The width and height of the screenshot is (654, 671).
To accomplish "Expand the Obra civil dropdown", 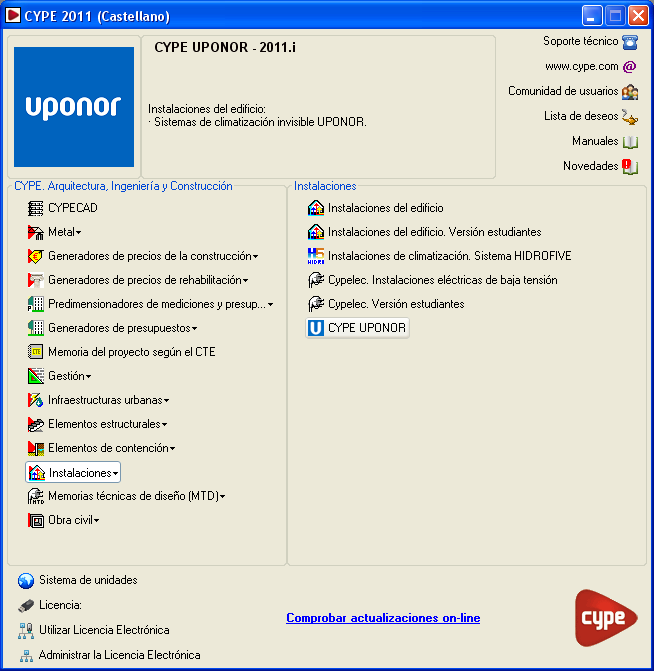I will 63,520.
